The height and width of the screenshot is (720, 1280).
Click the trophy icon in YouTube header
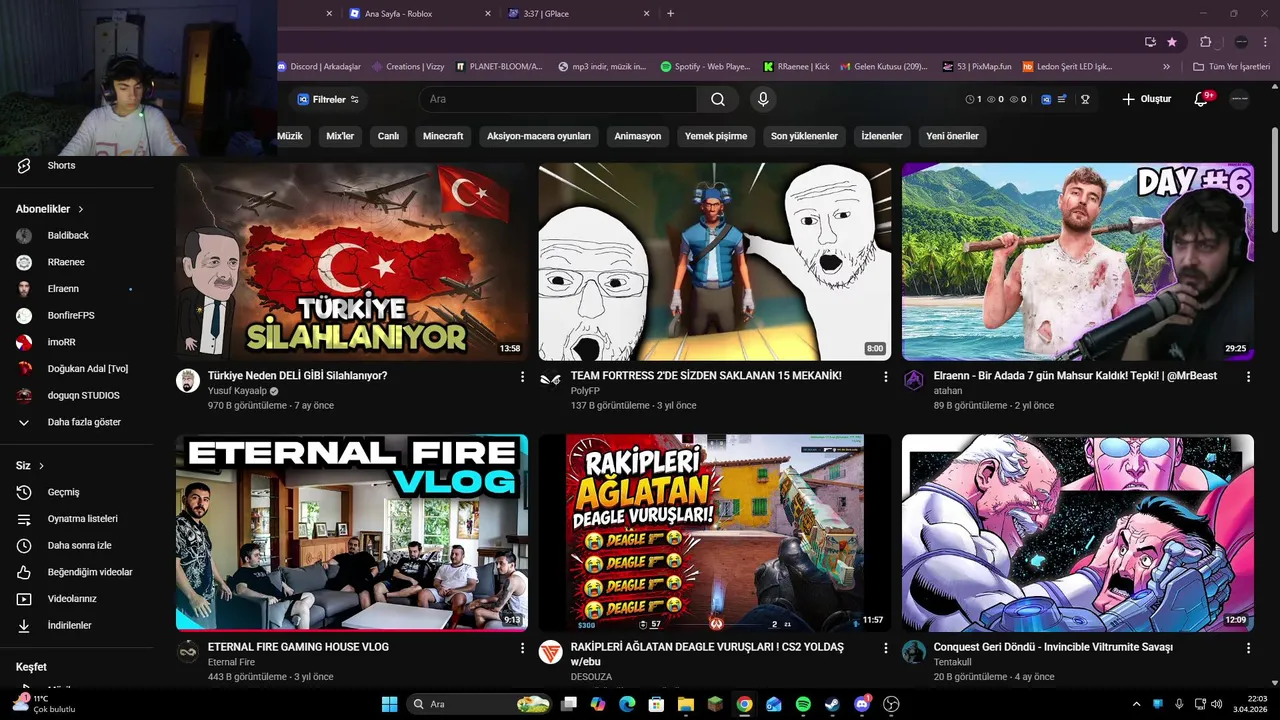pos(1085,99)
